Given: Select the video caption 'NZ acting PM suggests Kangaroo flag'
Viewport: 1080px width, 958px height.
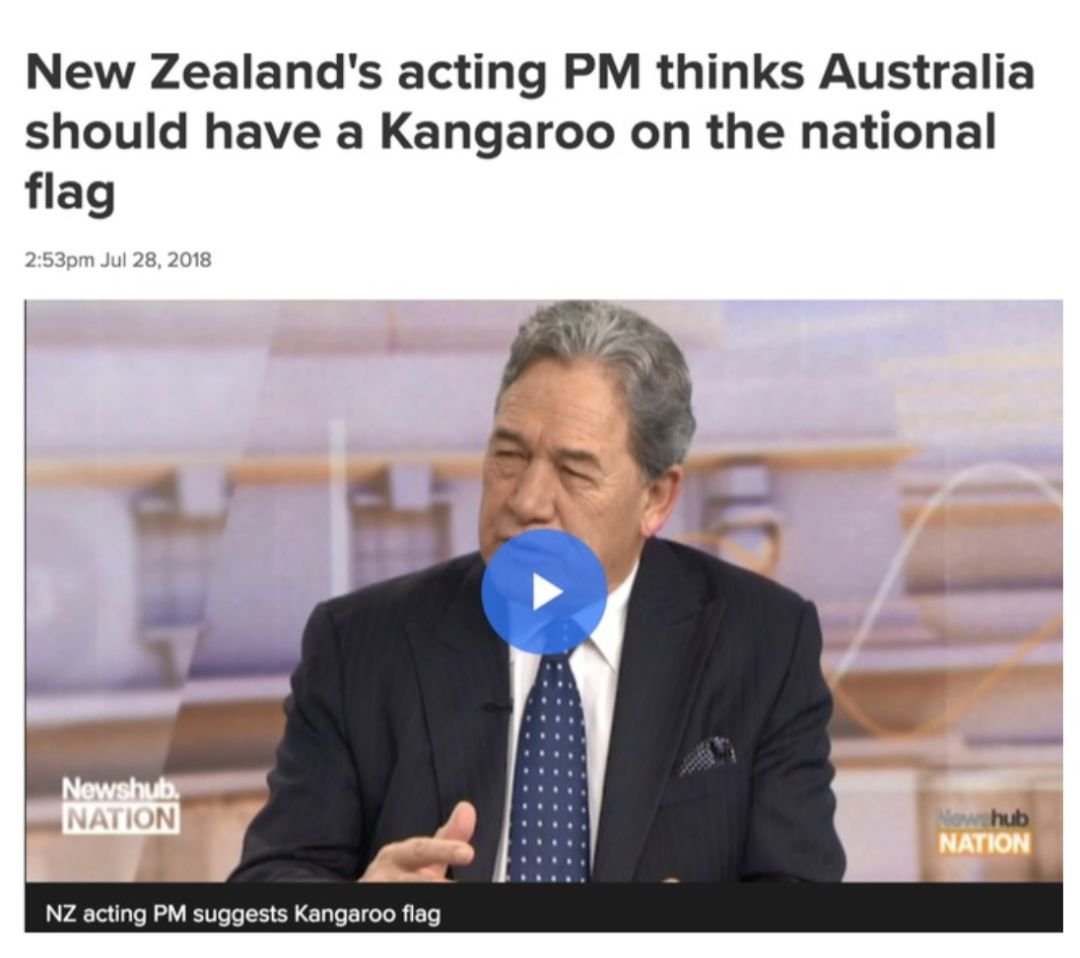Looking at the screenshot, I should (242, 915).
